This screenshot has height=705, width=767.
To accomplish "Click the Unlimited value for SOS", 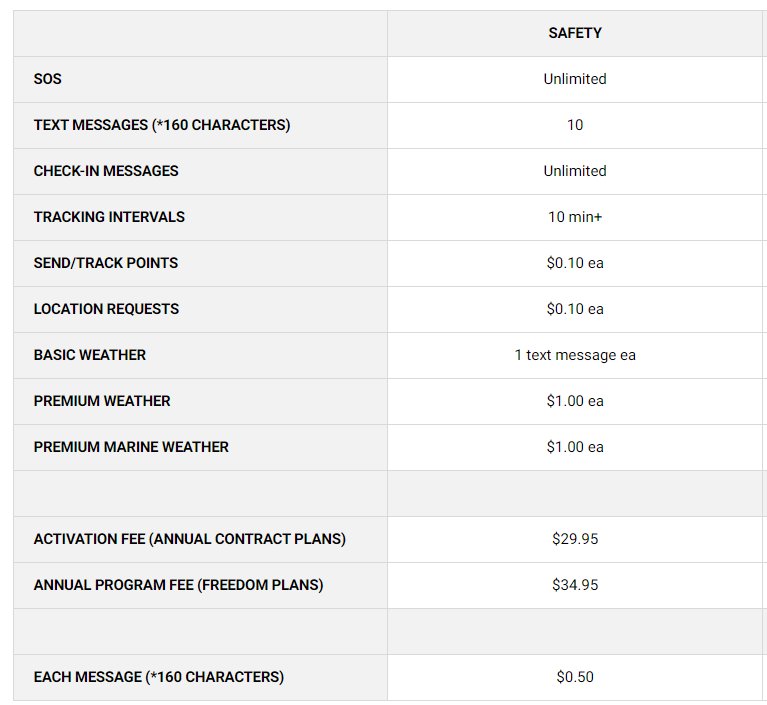I will pos(574,79).
